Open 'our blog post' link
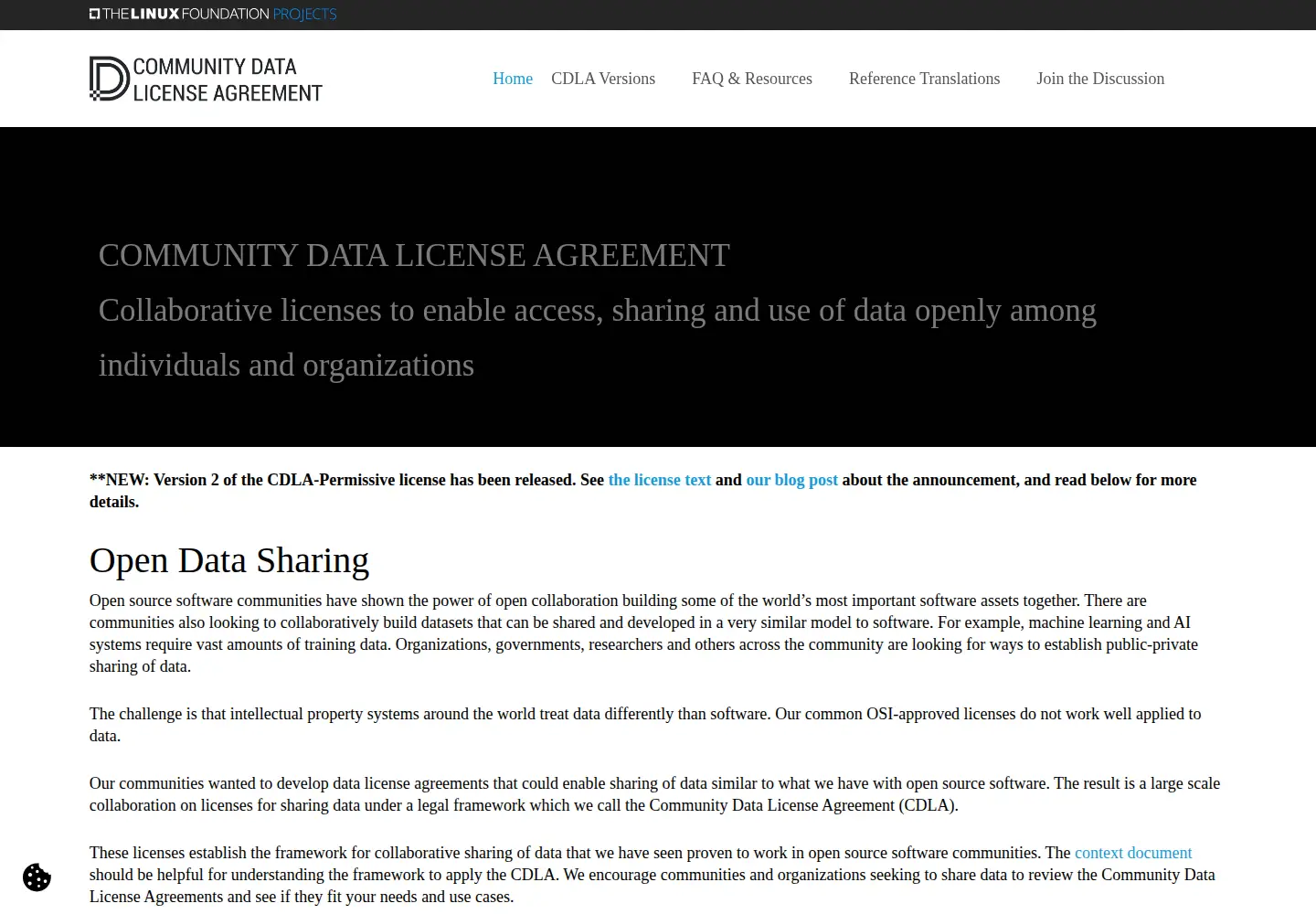This screenshot has height=914, width=1316. pos(791,480)
